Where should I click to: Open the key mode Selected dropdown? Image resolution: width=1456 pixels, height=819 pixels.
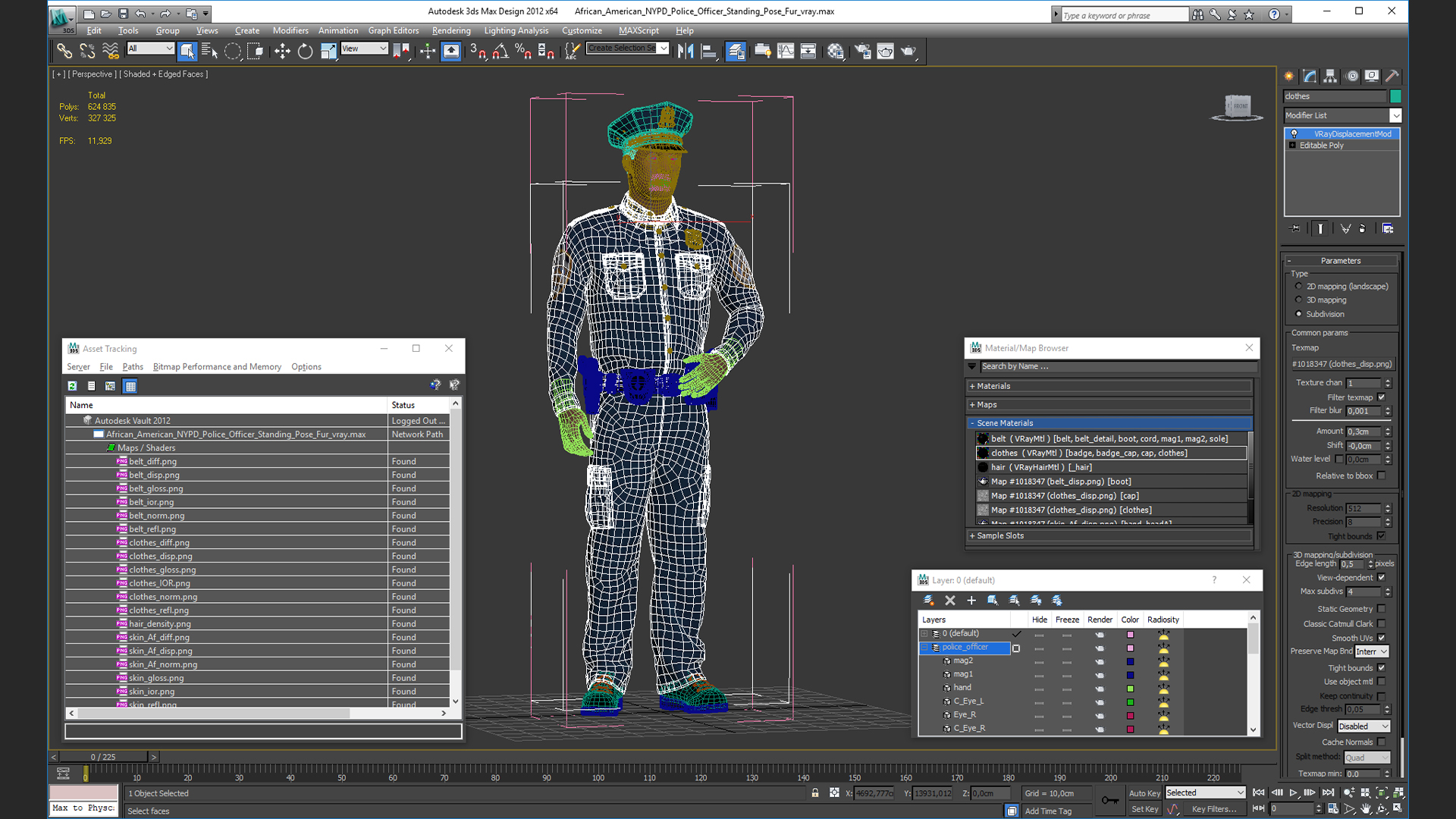click(x=1205, y=792)
